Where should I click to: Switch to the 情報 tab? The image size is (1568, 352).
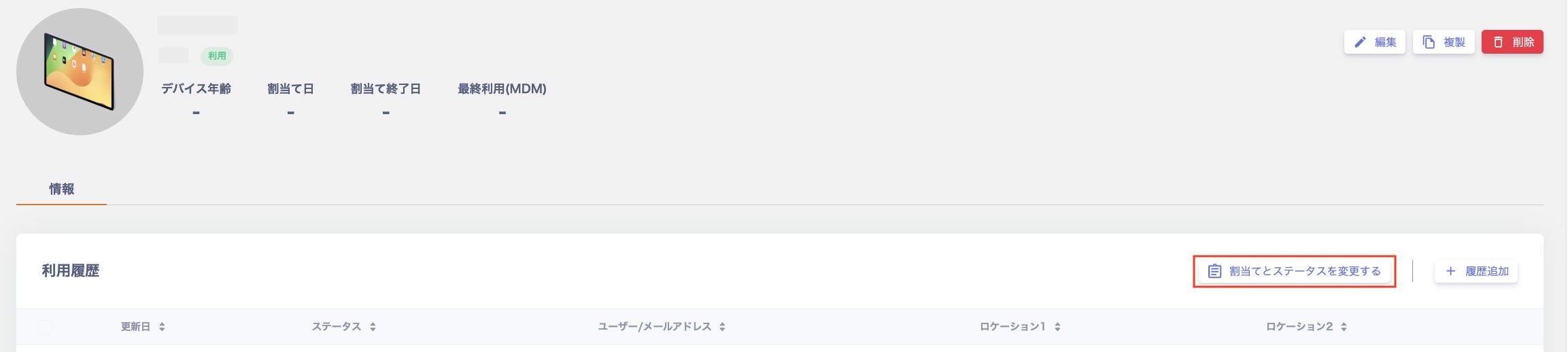[62, 189]
